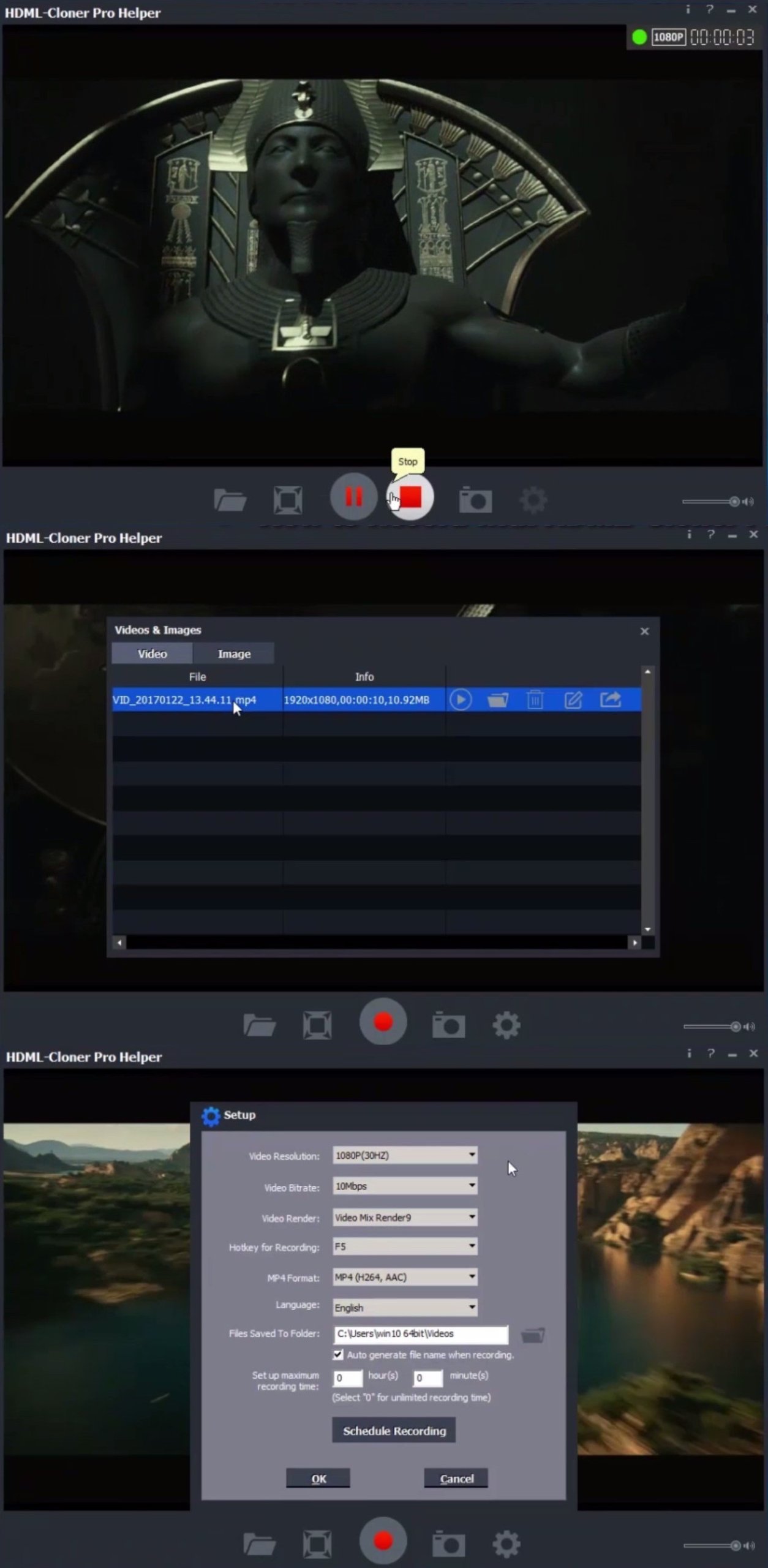
Task: Play the VID_20170122_13.44.11.mp4 recording
Action: pos(461,699)
